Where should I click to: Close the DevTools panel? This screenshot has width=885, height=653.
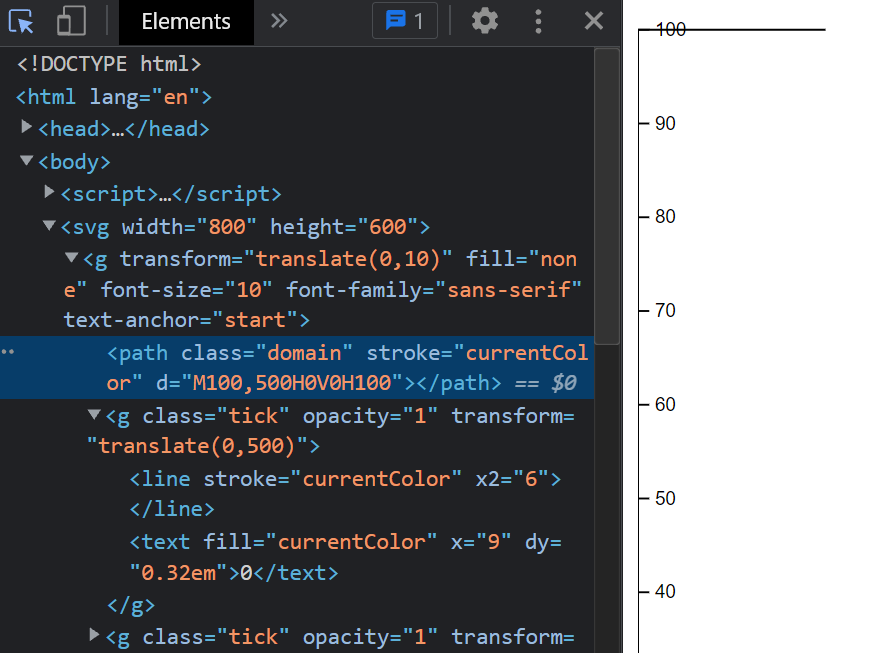click(x=594, y=21)
